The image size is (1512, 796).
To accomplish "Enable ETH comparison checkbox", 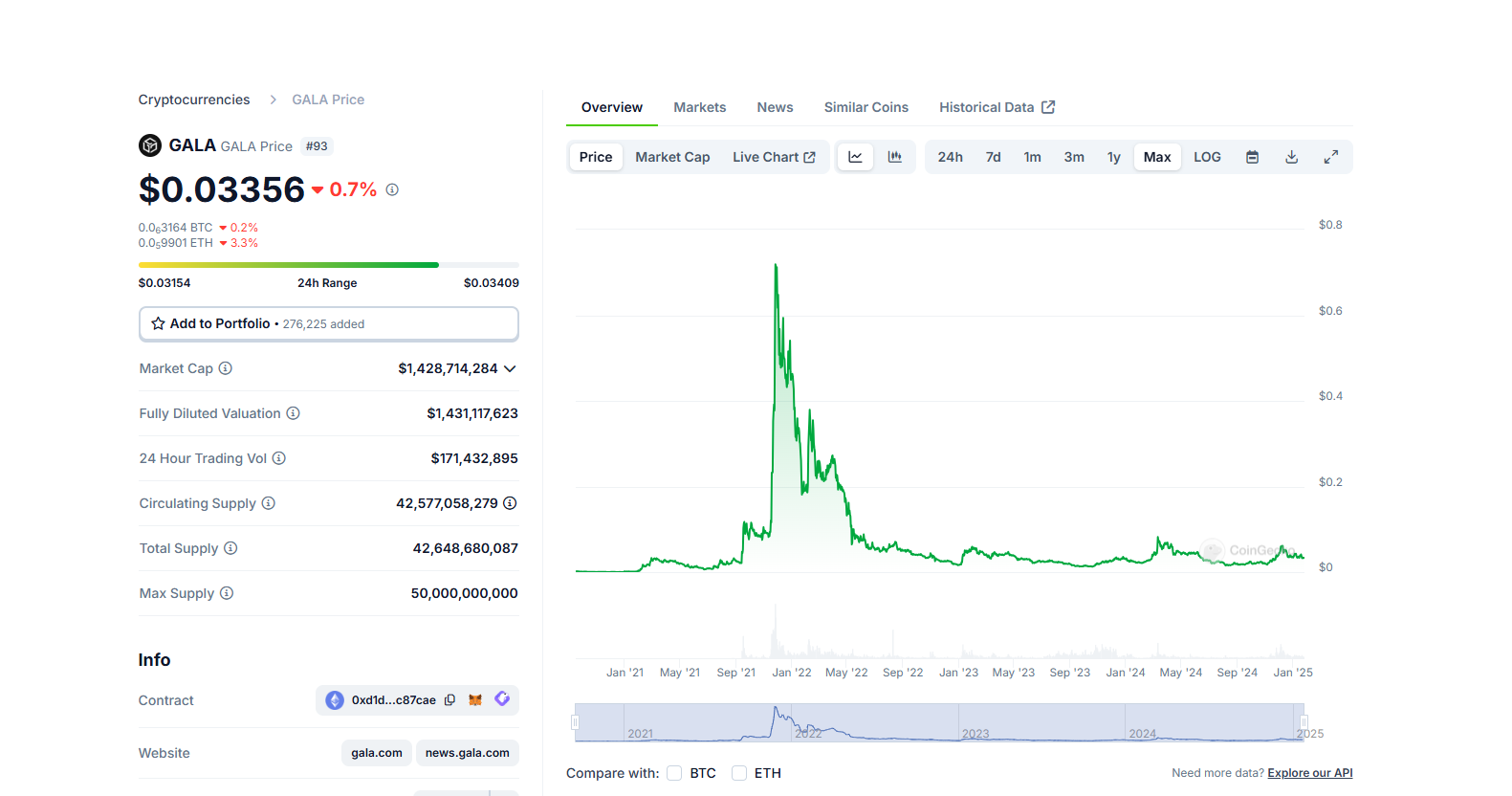I will coord(739,773).
